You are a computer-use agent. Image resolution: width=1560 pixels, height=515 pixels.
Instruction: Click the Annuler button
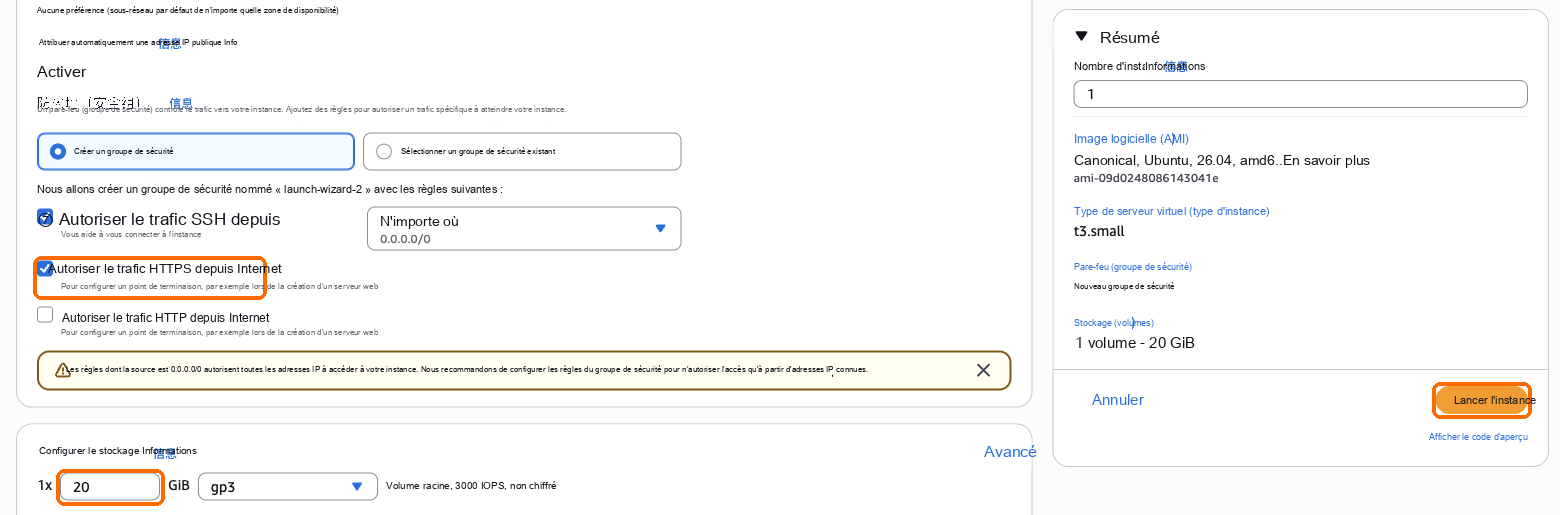point(1118,400)
